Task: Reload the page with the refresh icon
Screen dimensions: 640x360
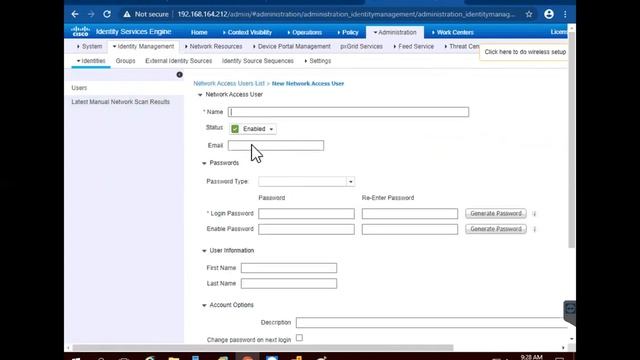Action: pos(107,14)
